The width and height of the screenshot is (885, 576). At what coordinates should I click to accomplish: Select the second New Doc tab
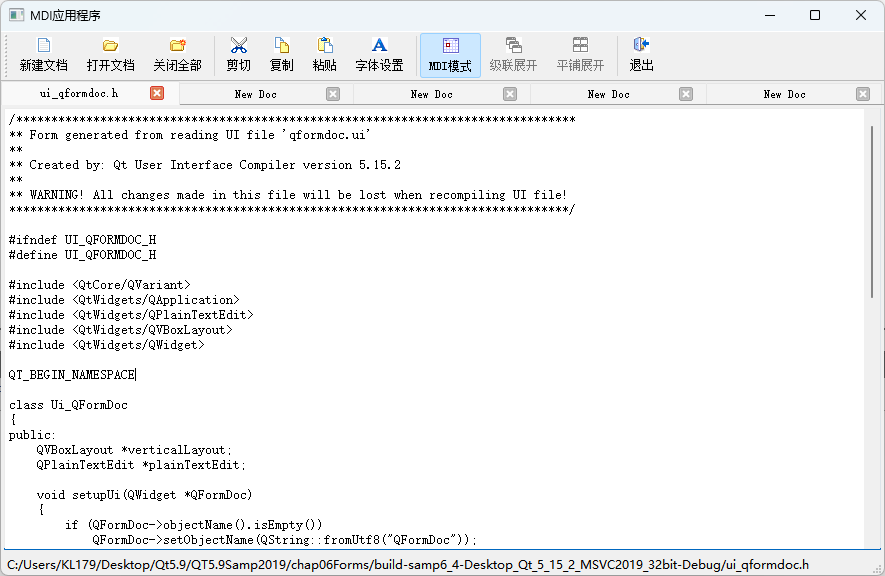coord(431,94)
